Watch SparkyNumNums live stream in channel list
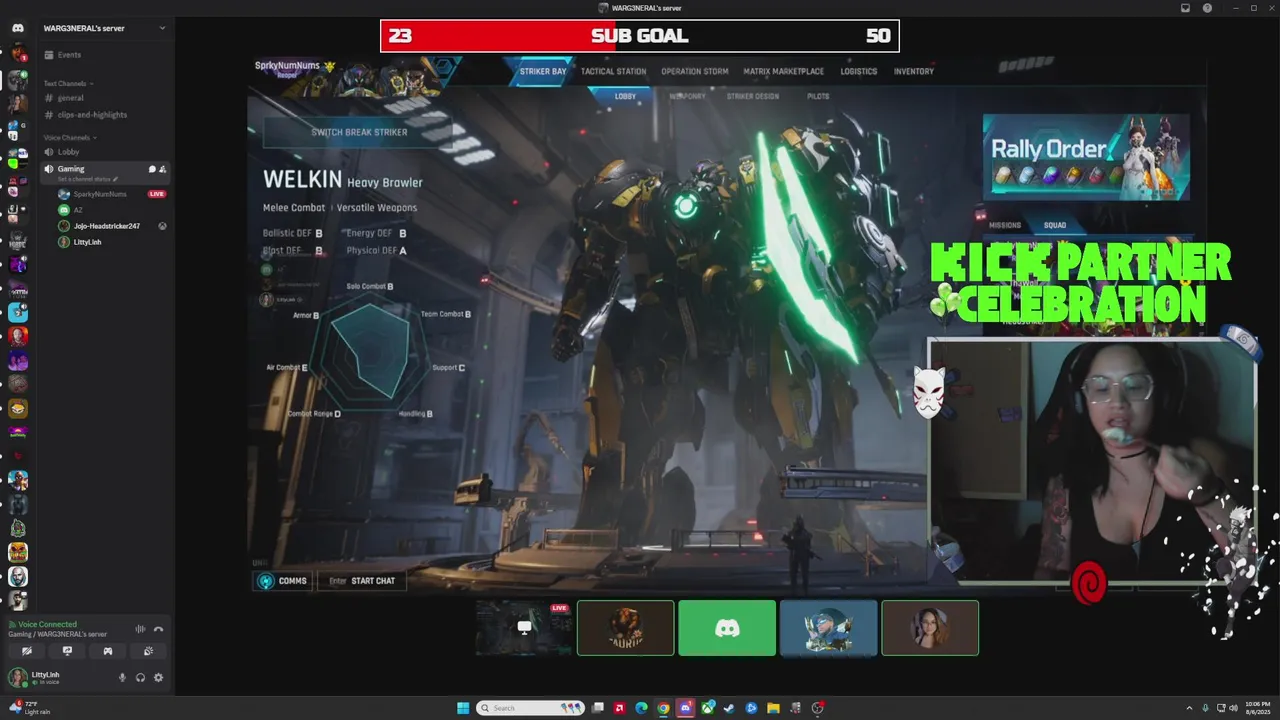The width and height of the screenshot is (1280, 720). [157, 194]
